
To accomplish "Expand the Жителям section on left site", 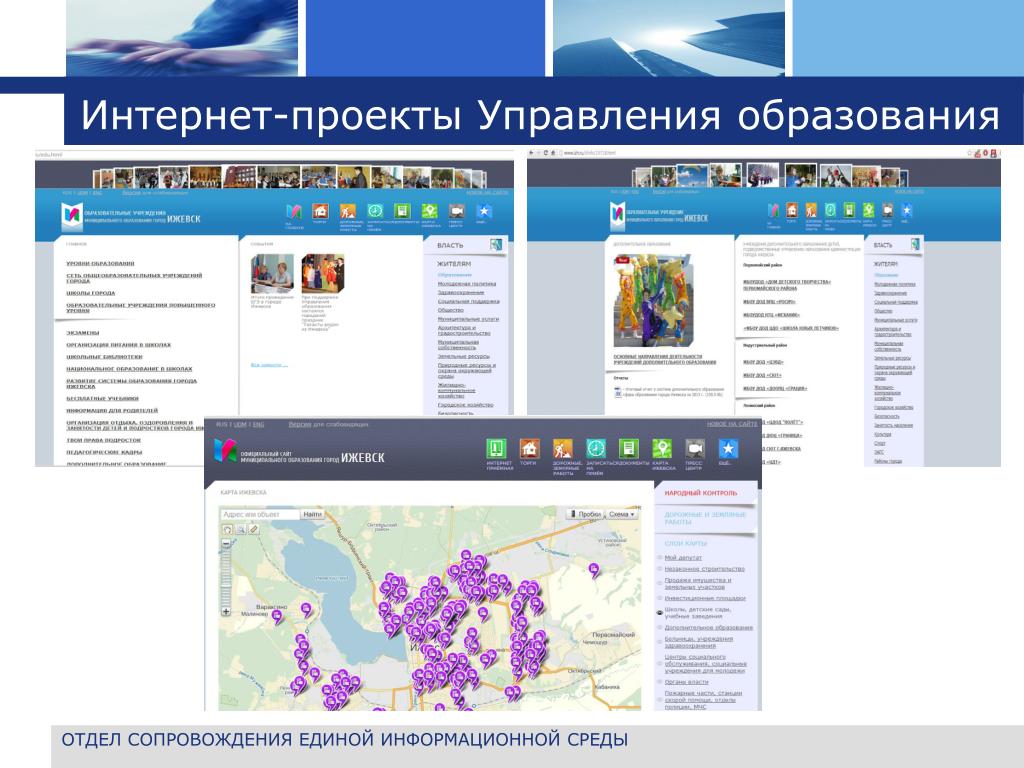I will pyautogui.click(x=454, y=264).
